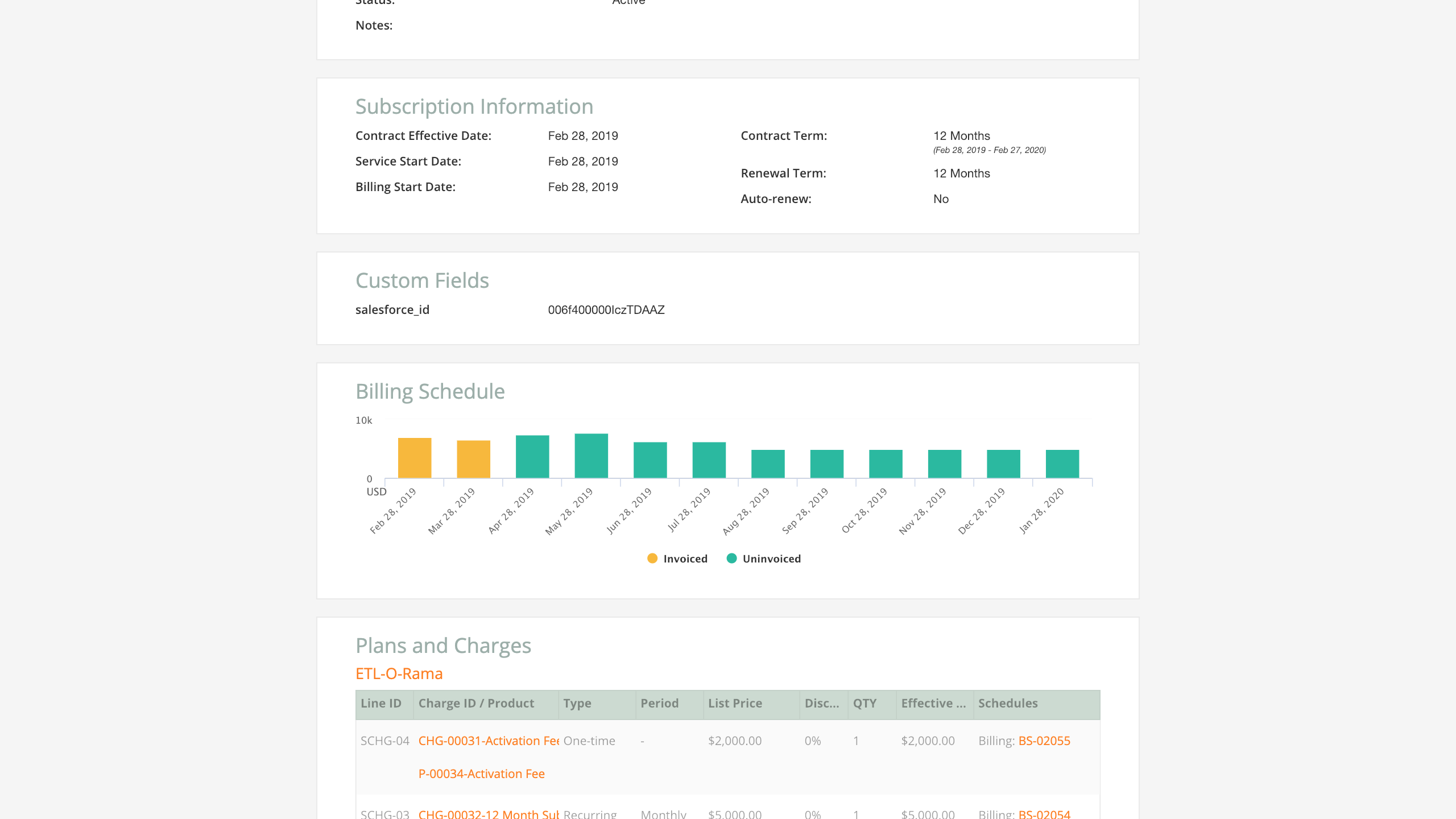Click the Type column header
The height and width of the screenshot is (819, 1456).
pyautogui.click(x=577, y=704)
